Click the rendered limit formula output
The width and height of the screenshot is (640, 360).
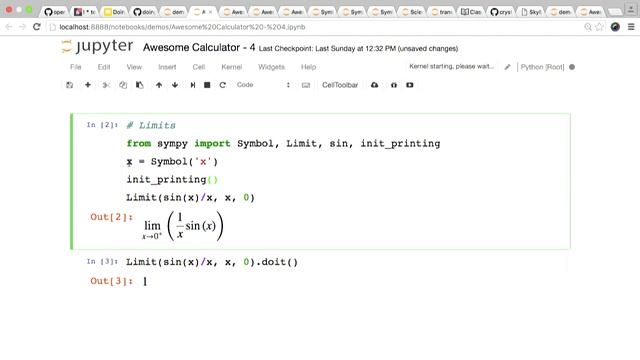(x=183, y=226)
